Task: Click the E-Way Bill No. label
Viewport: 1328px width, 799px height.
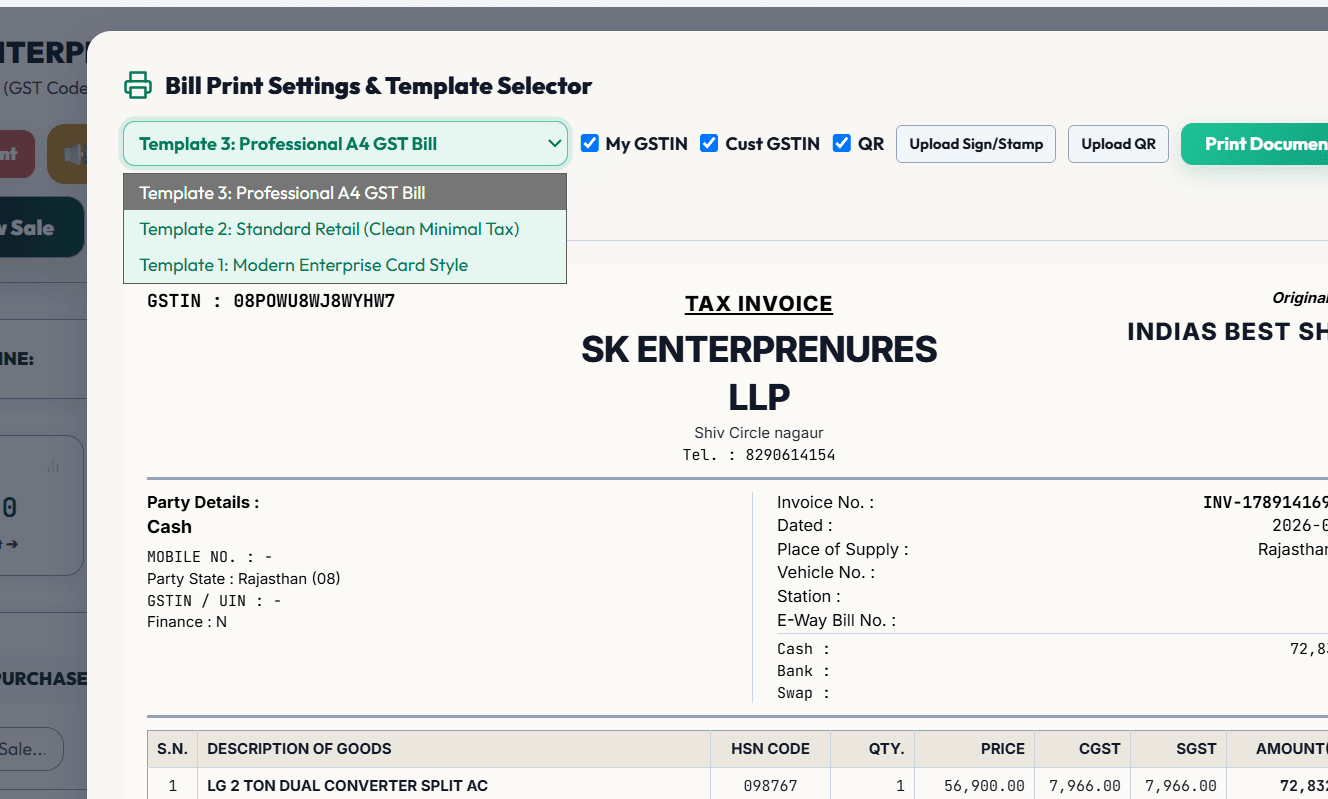Action: click(836, 620)
